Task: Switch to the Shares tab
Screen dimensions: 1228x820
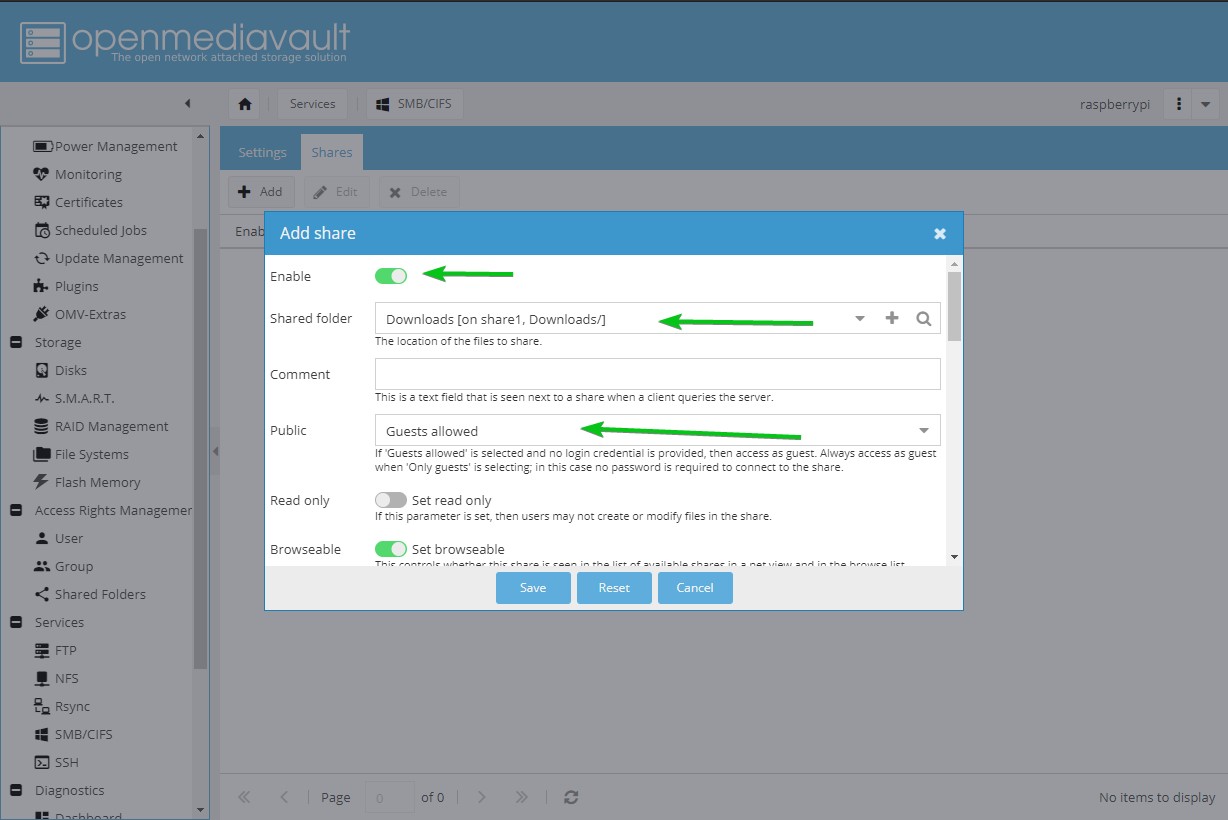Action: 332,153
